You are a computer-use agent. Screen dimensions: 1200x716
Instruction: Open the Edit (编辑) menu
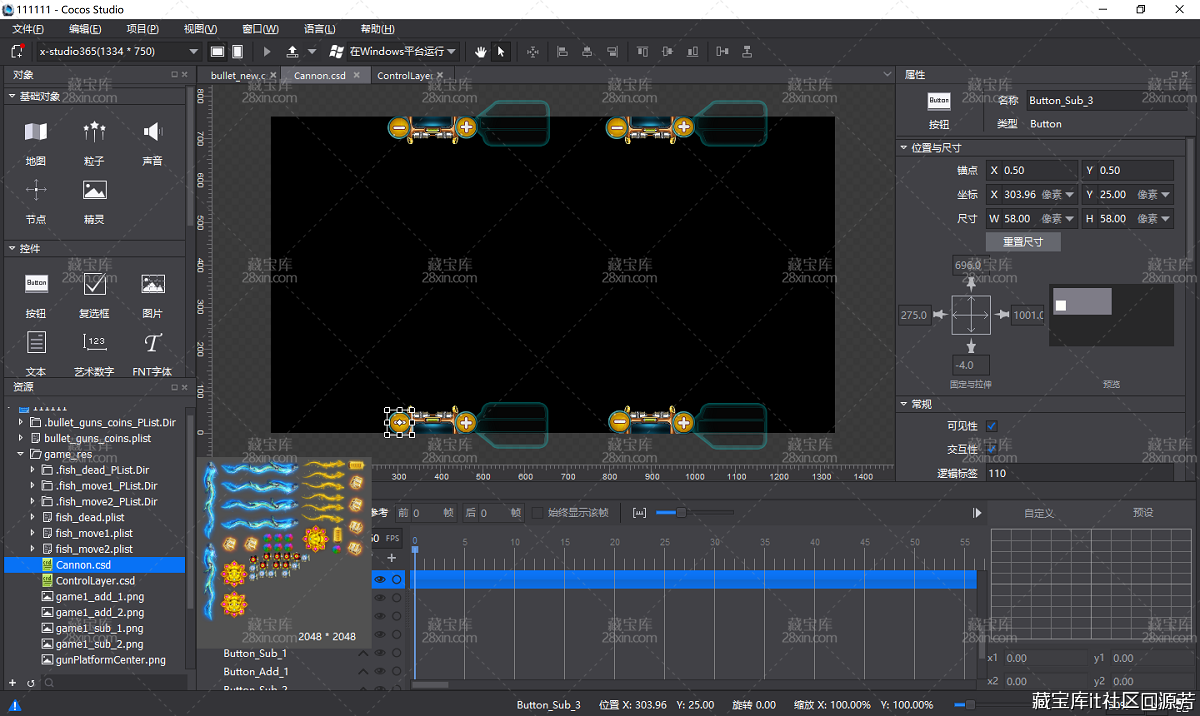coord(85,29)
